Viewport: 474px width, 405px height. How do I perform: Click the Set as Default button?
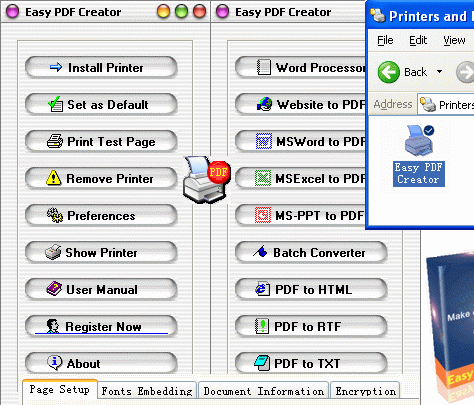tap(101, 105)
